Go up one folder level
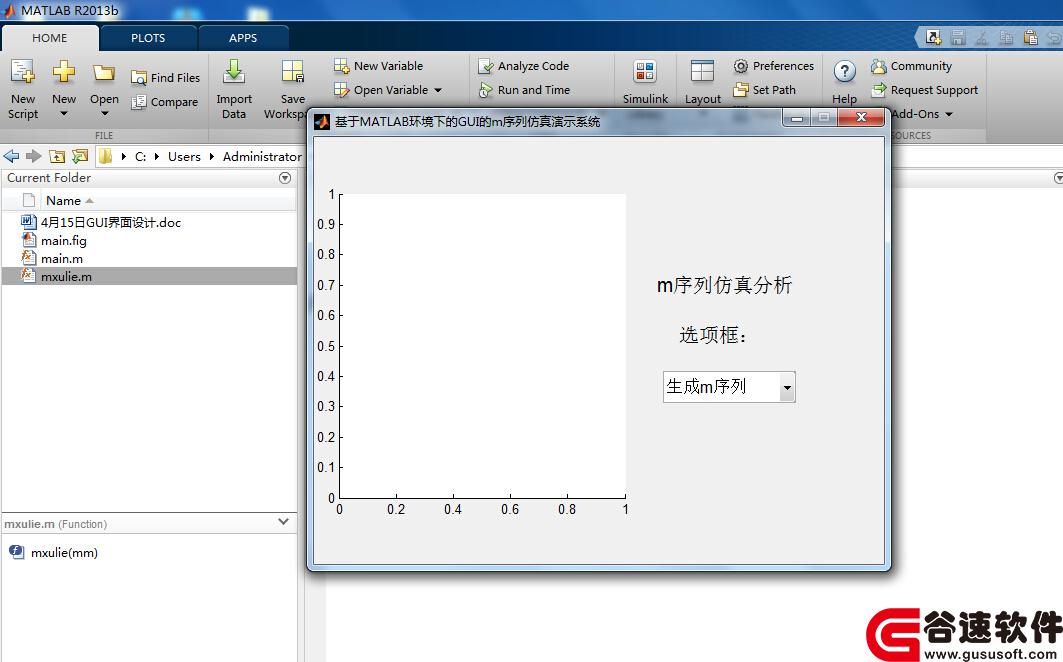The image size is (1063, 662). pos(57,157)
